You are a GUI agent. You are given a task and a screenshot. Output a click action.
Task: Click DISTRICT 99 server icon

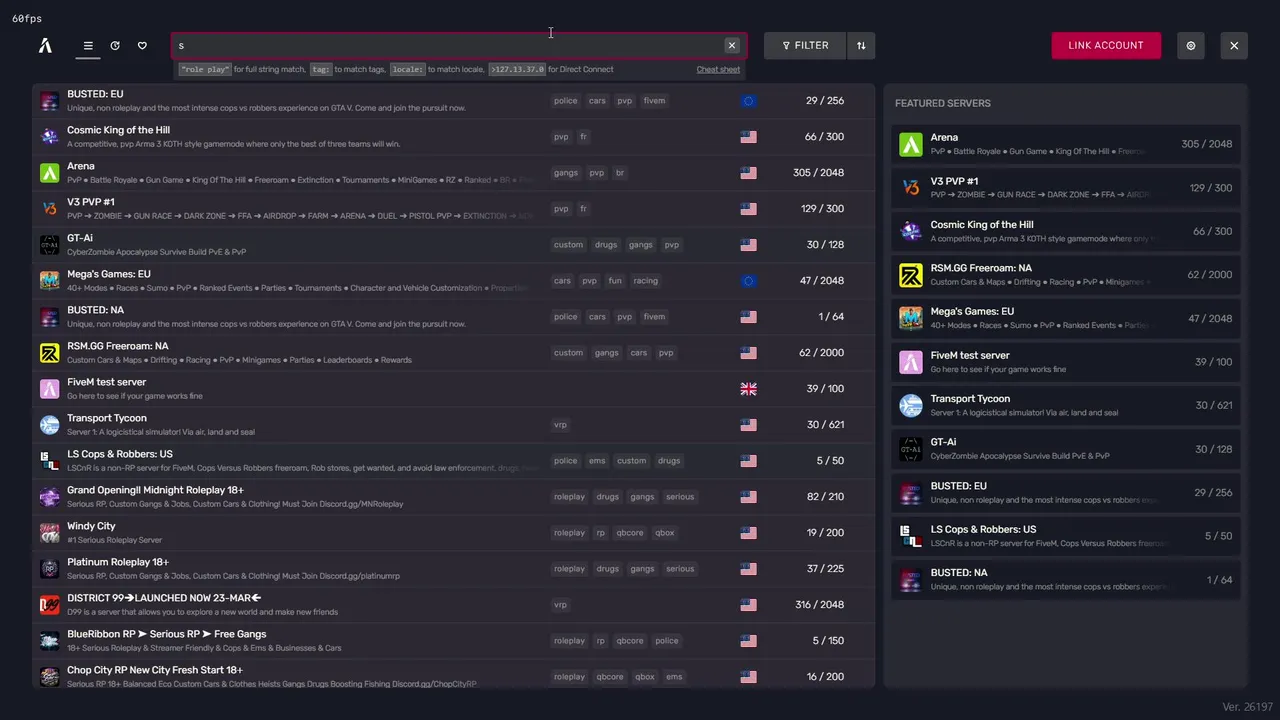(49, 605)
